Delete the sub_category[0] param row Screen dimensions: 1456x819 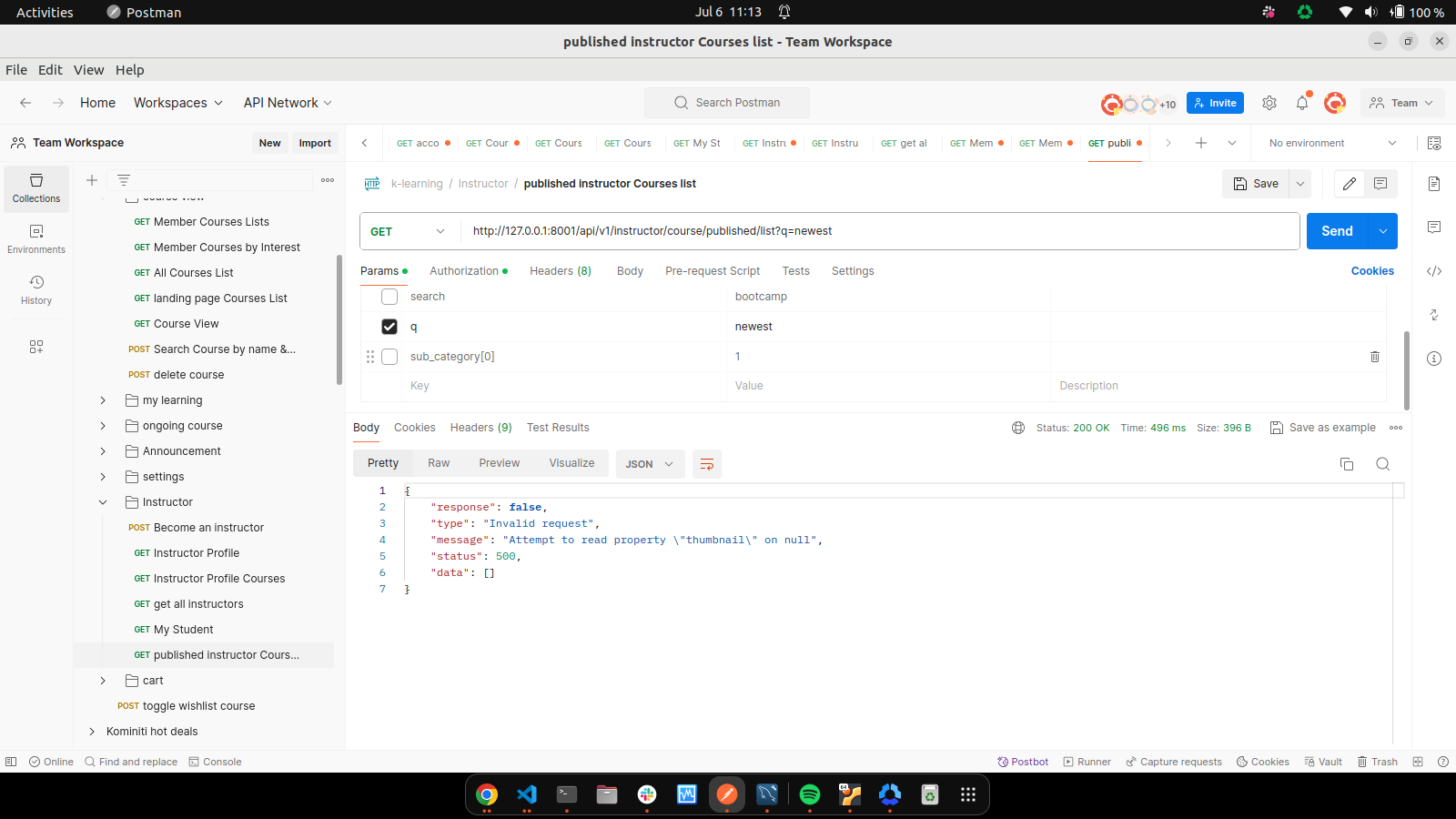click(x=1374, y=357)
